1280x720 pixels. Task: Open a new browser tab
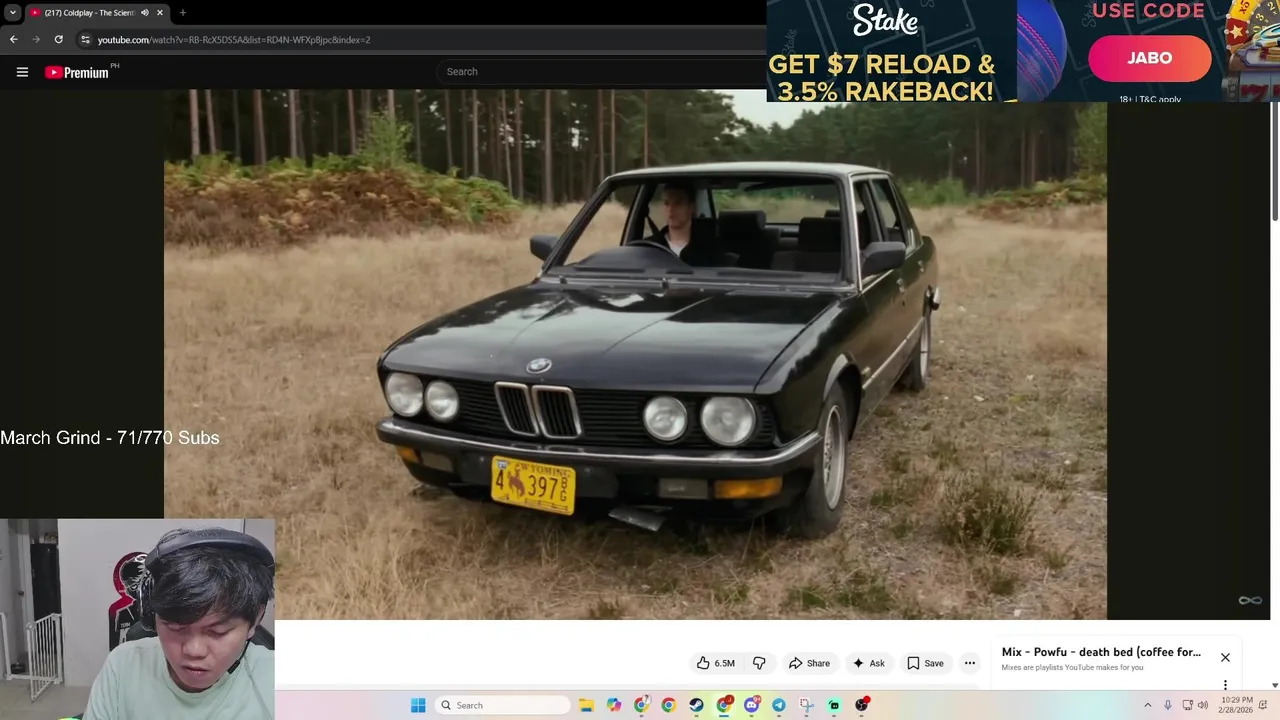click(x=182, y=13)
